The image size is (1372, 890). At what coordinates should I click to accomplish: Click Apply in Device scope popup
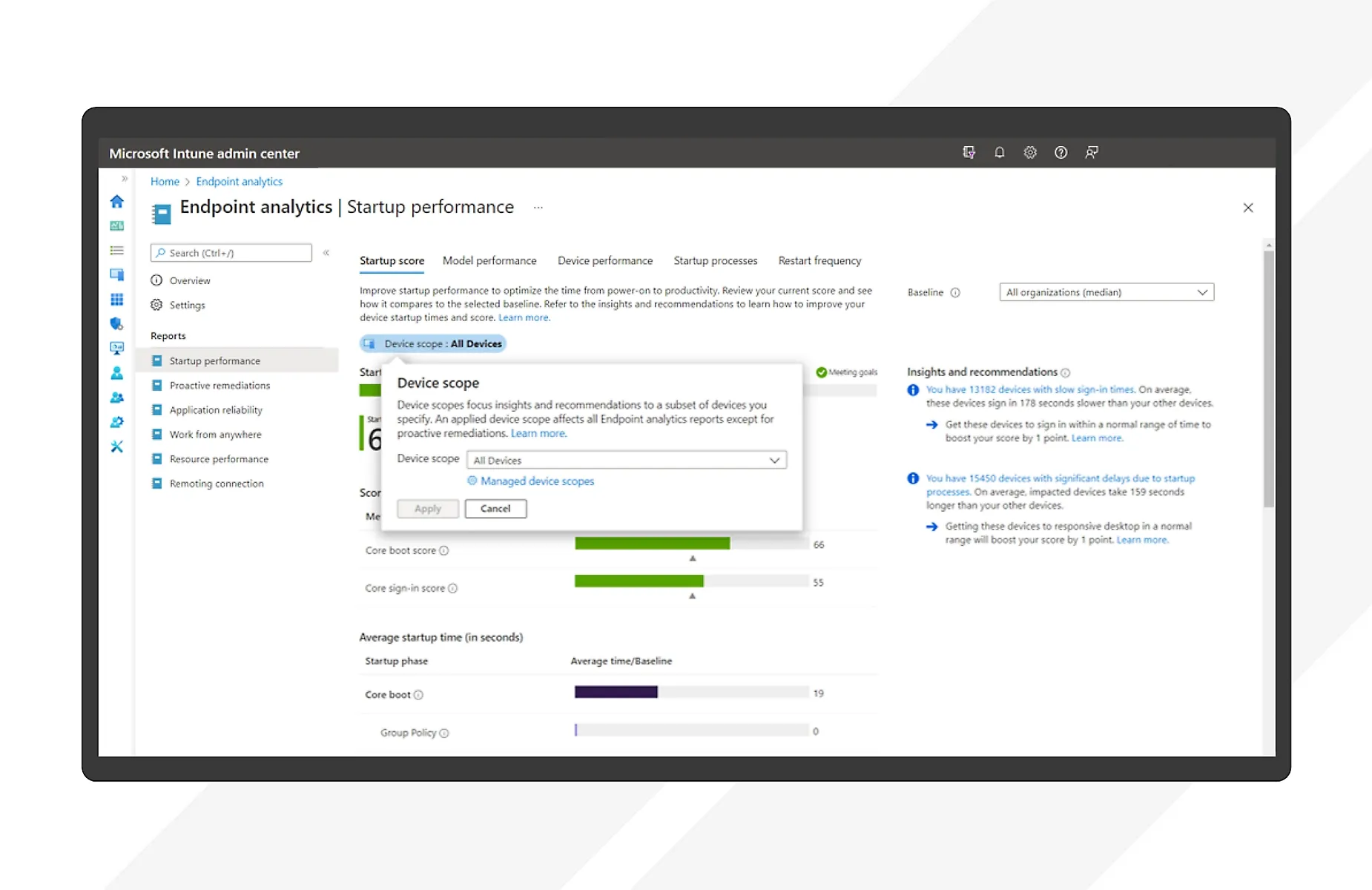[428, 509]
